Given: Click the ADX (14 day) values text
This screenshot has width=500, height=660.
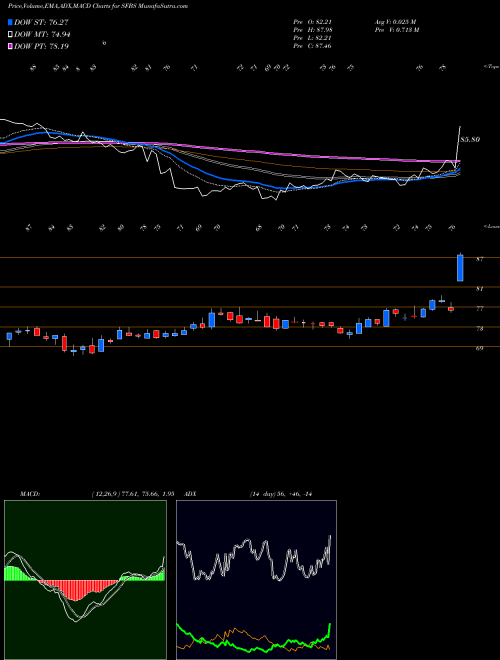Looking at the screenshot, I should [281, 494].
